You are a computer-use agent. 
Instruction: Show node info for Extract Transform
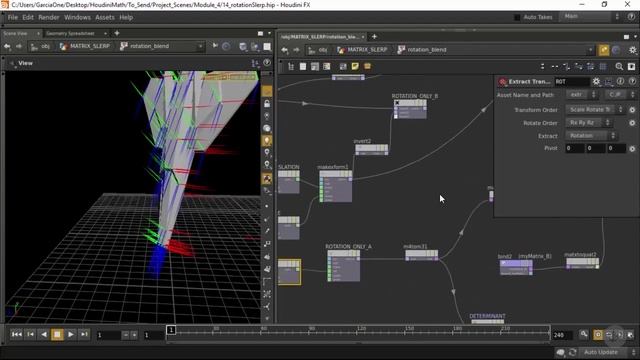(x=620, y=81)
